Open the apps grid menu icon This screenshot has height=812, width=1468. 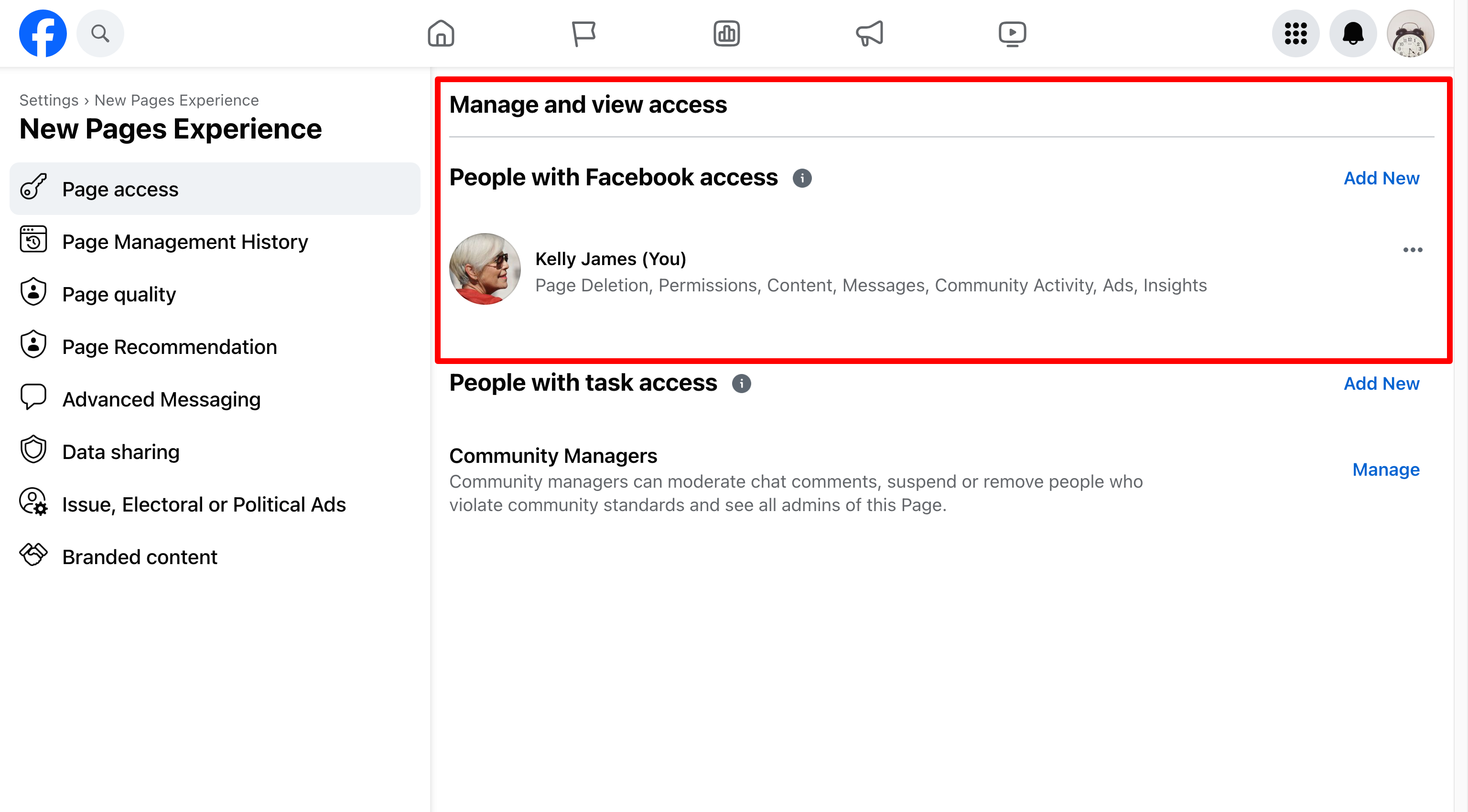1295,33
